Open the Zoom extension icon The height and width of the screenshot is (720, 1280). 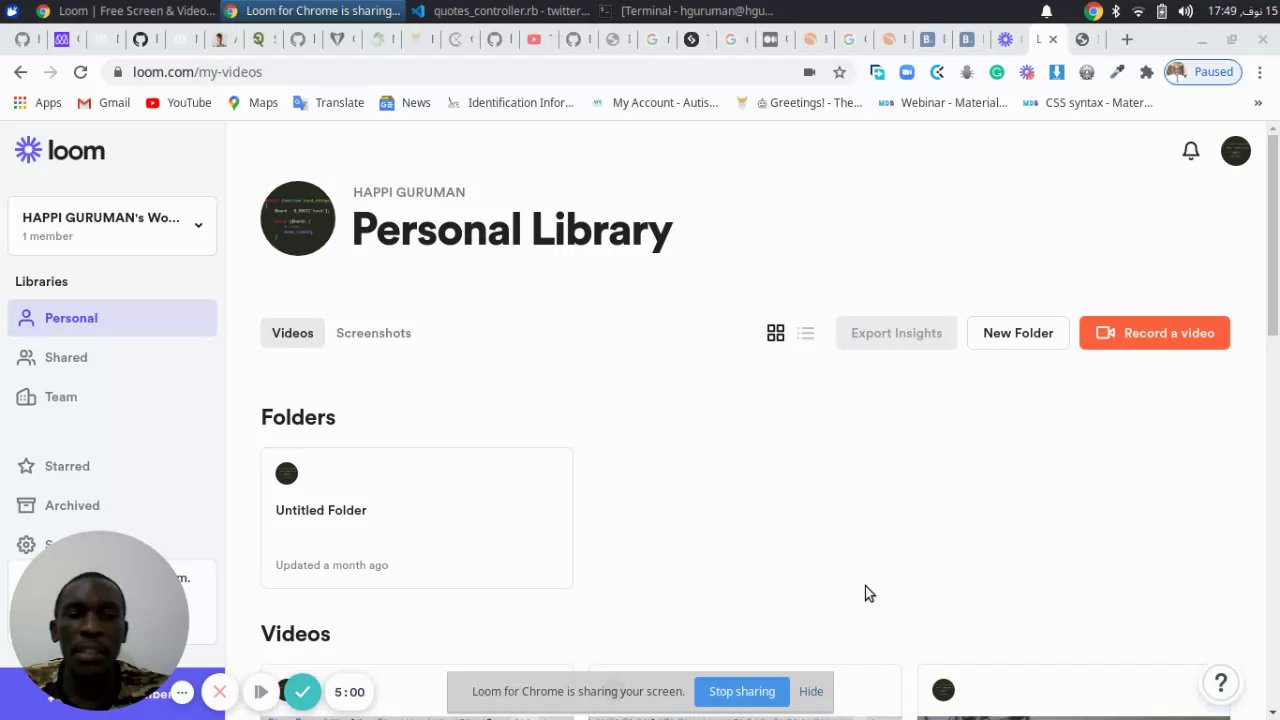point(906,72)
